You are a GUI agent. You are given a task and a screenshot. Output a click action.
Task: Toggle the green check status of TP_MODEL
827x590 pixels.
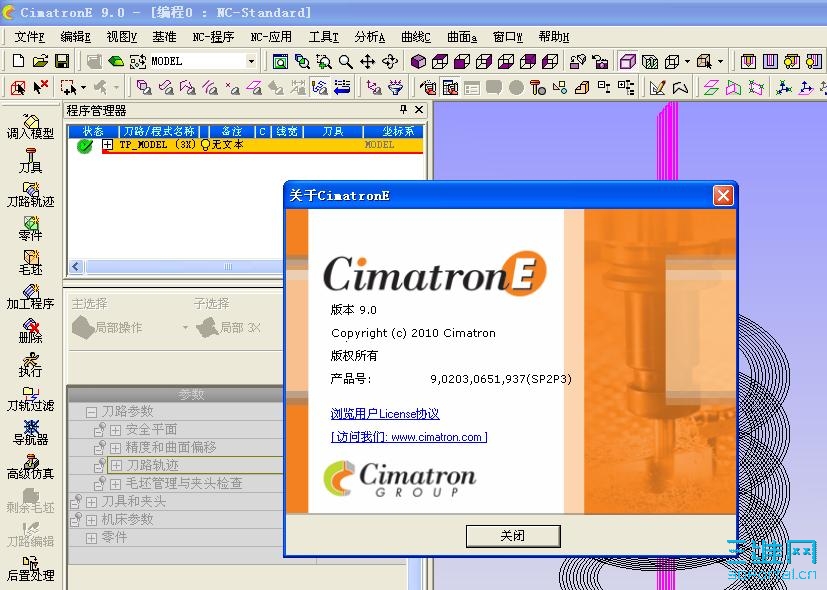click(x=84, y=146)
